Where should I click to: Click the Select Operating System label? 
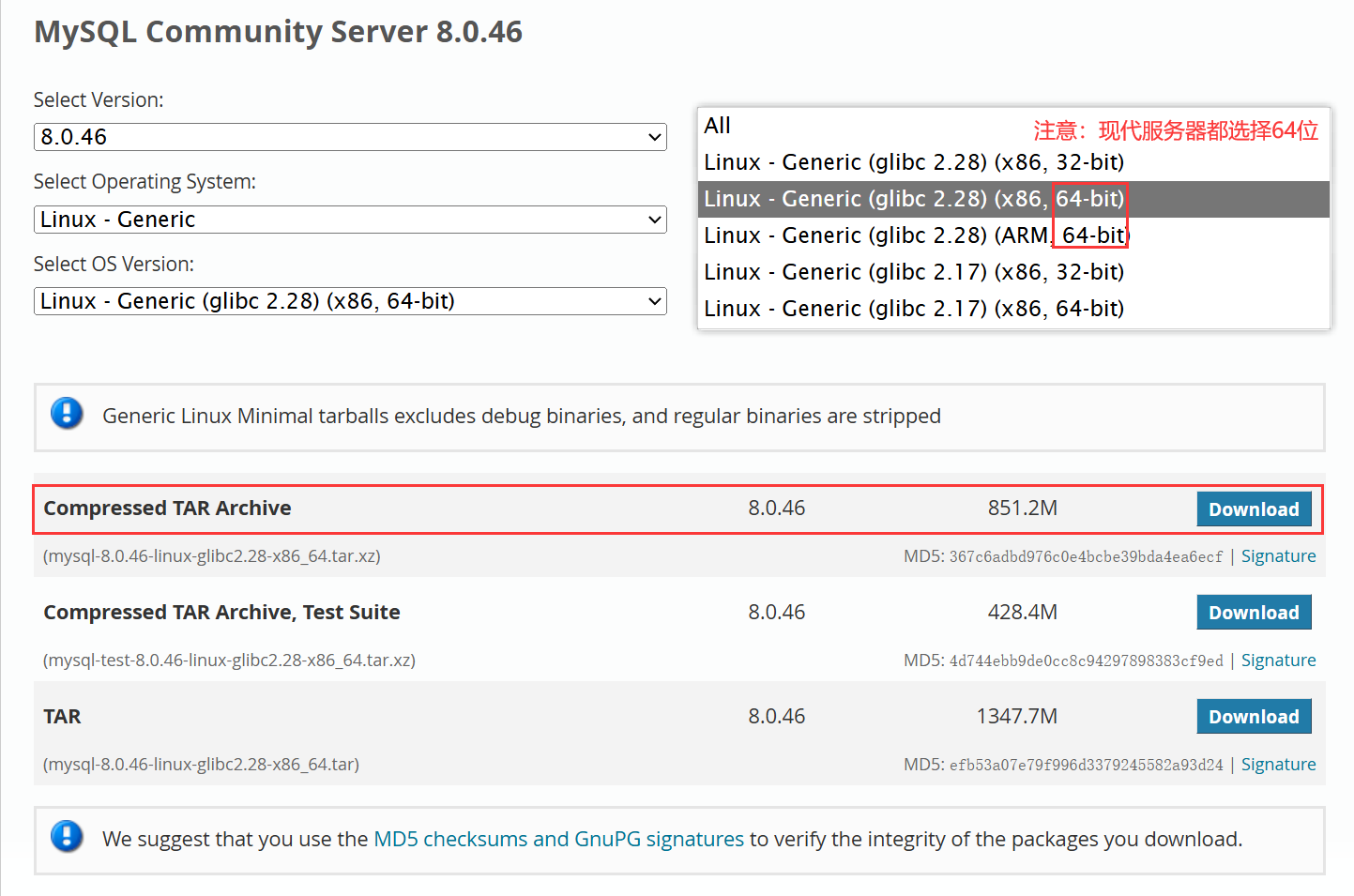pos(145,182)
